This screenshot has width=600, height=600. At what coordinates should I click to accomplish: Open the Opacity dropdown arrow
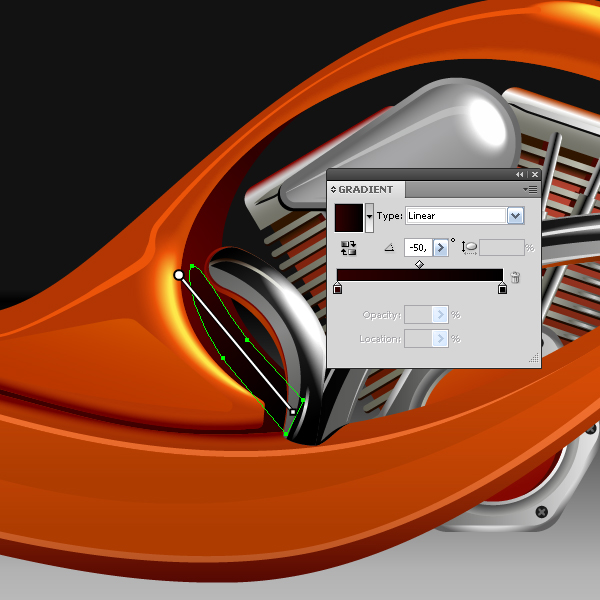440,315
